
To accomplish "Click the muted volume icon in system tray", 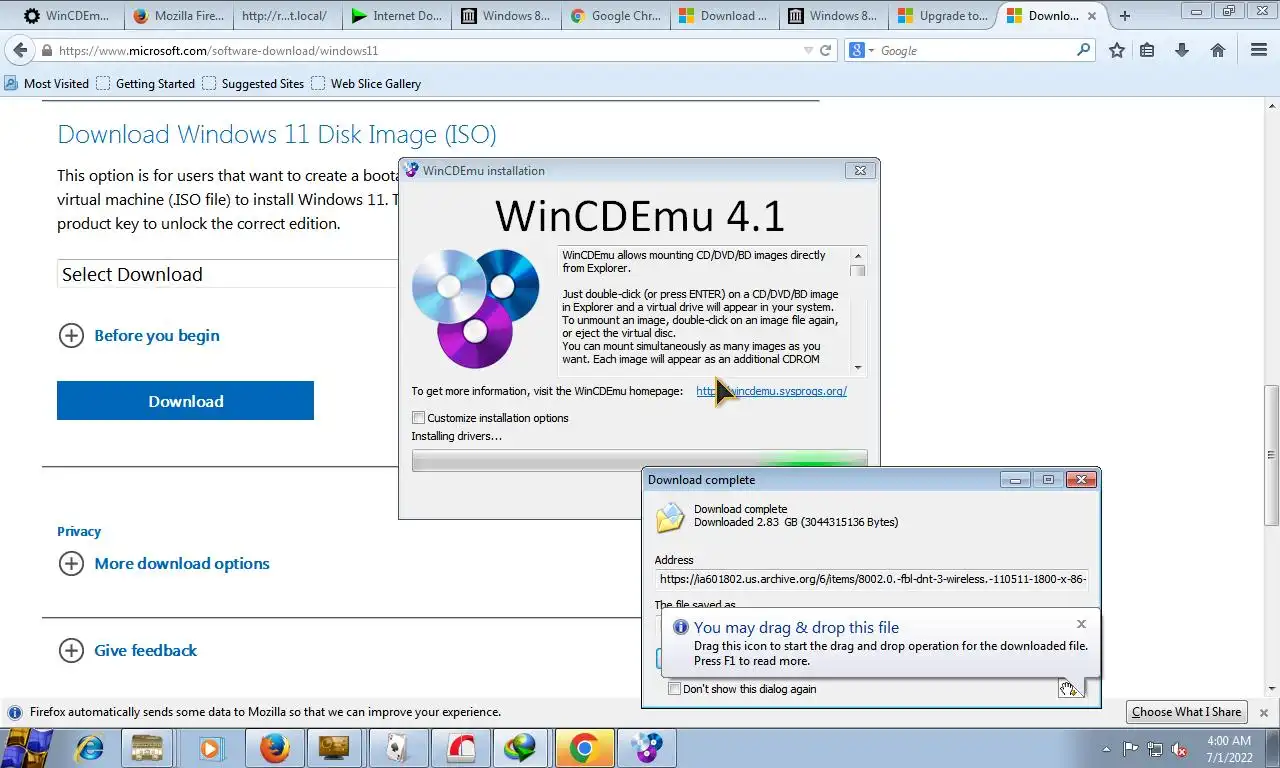I will tap(1179, 749).
